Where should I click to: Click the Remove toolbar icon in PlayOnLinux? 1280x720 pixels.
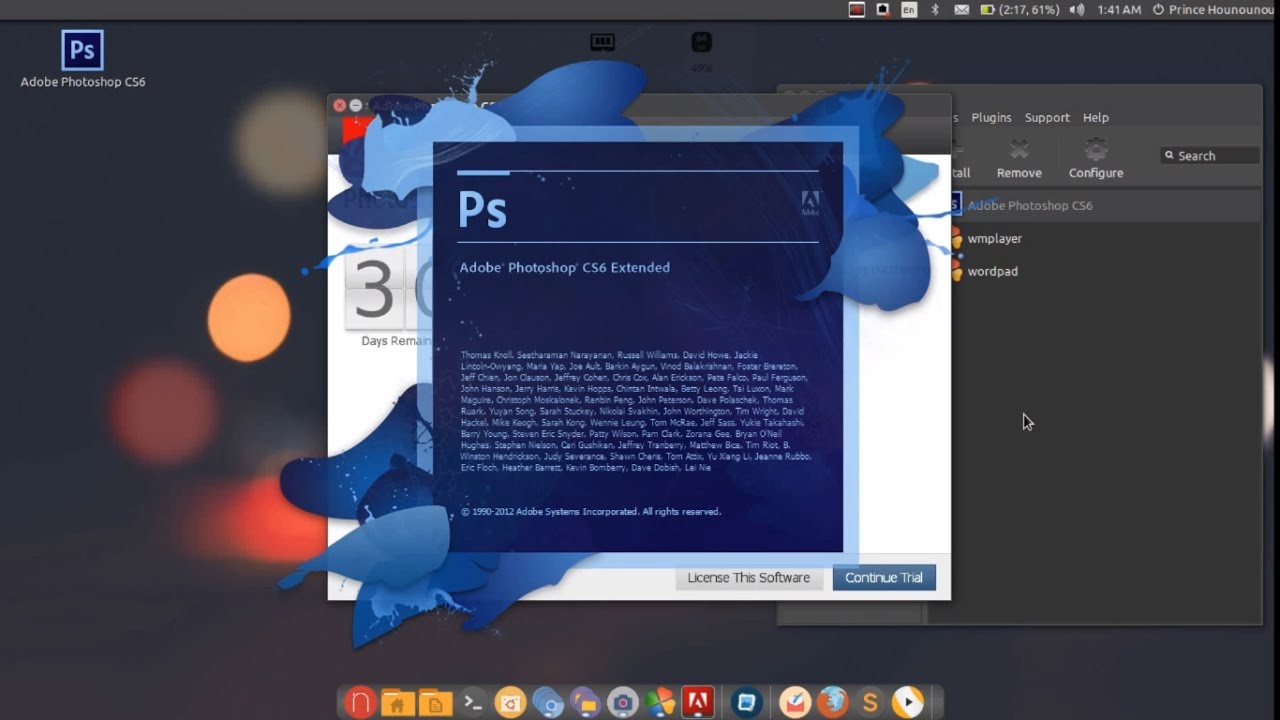pos(1019,150)
